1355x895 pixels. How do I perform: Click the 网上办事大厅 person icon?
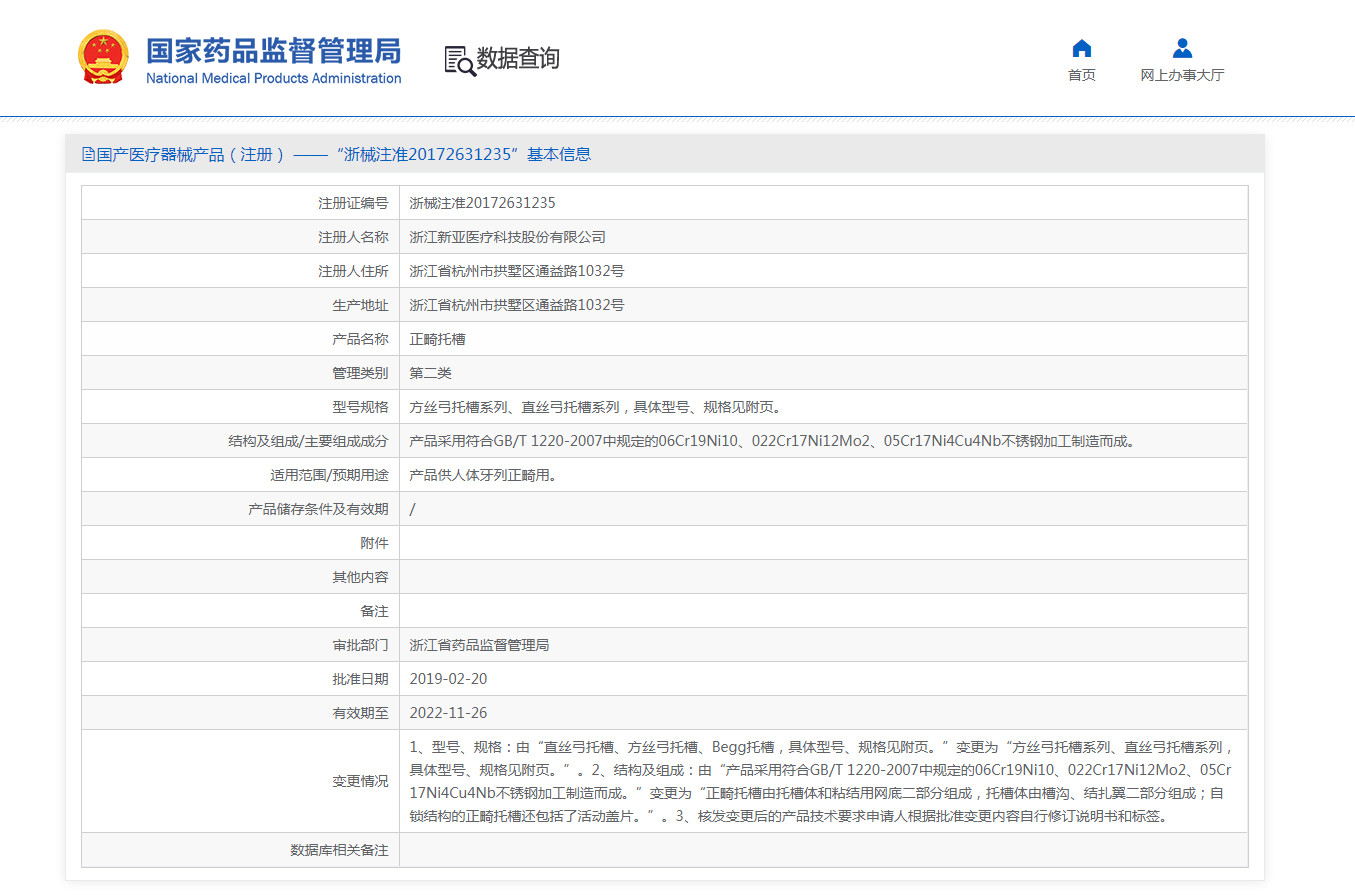pos(1182,49)
